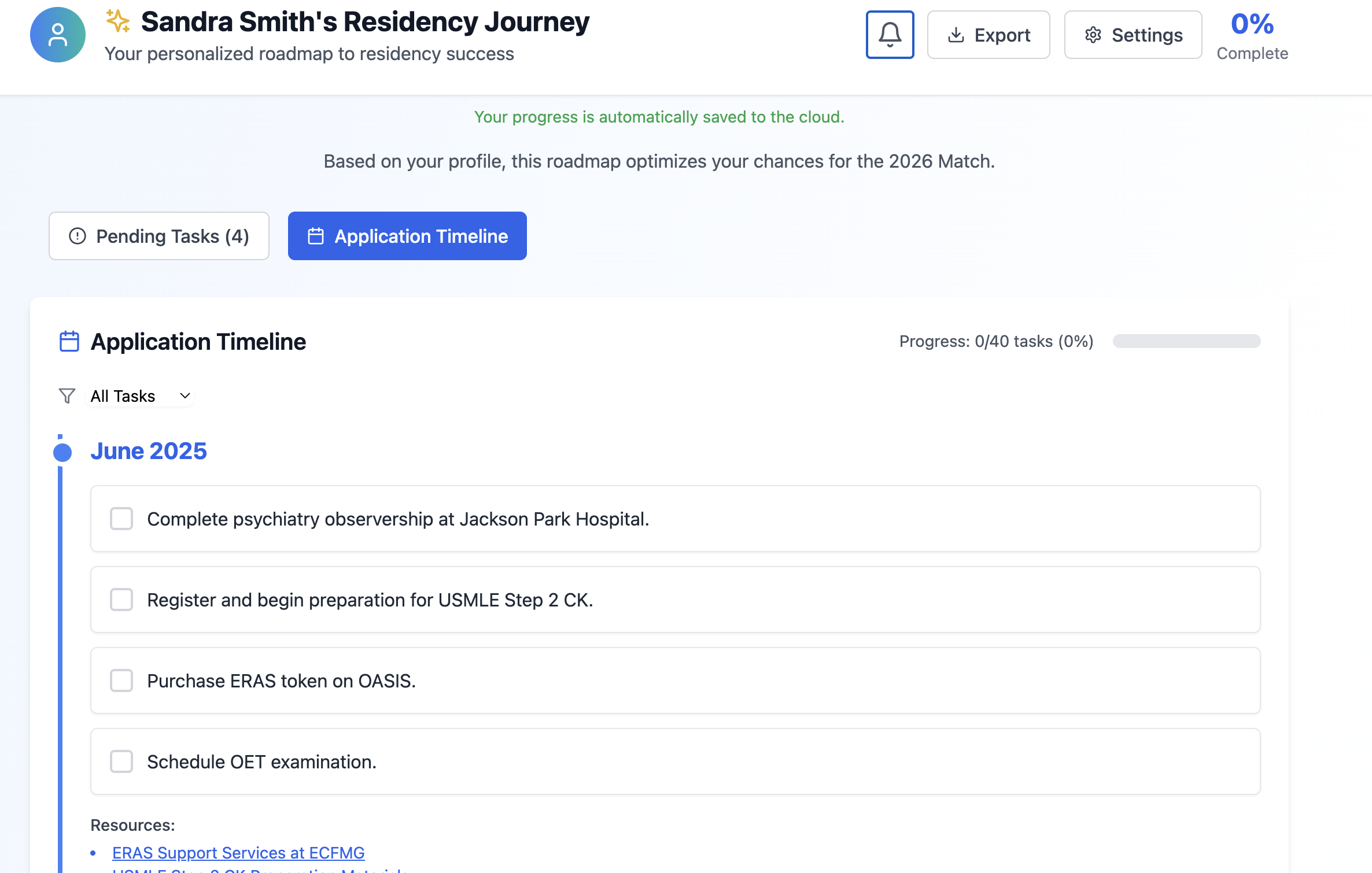Select the Application Timeline tab

[407, 236]
